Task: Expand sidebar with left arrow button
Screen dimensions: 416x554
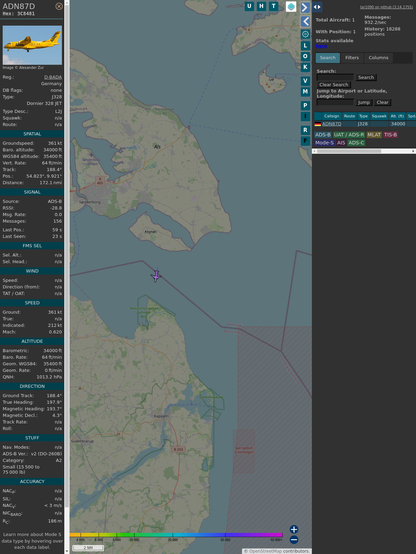Action: (305, 21)
